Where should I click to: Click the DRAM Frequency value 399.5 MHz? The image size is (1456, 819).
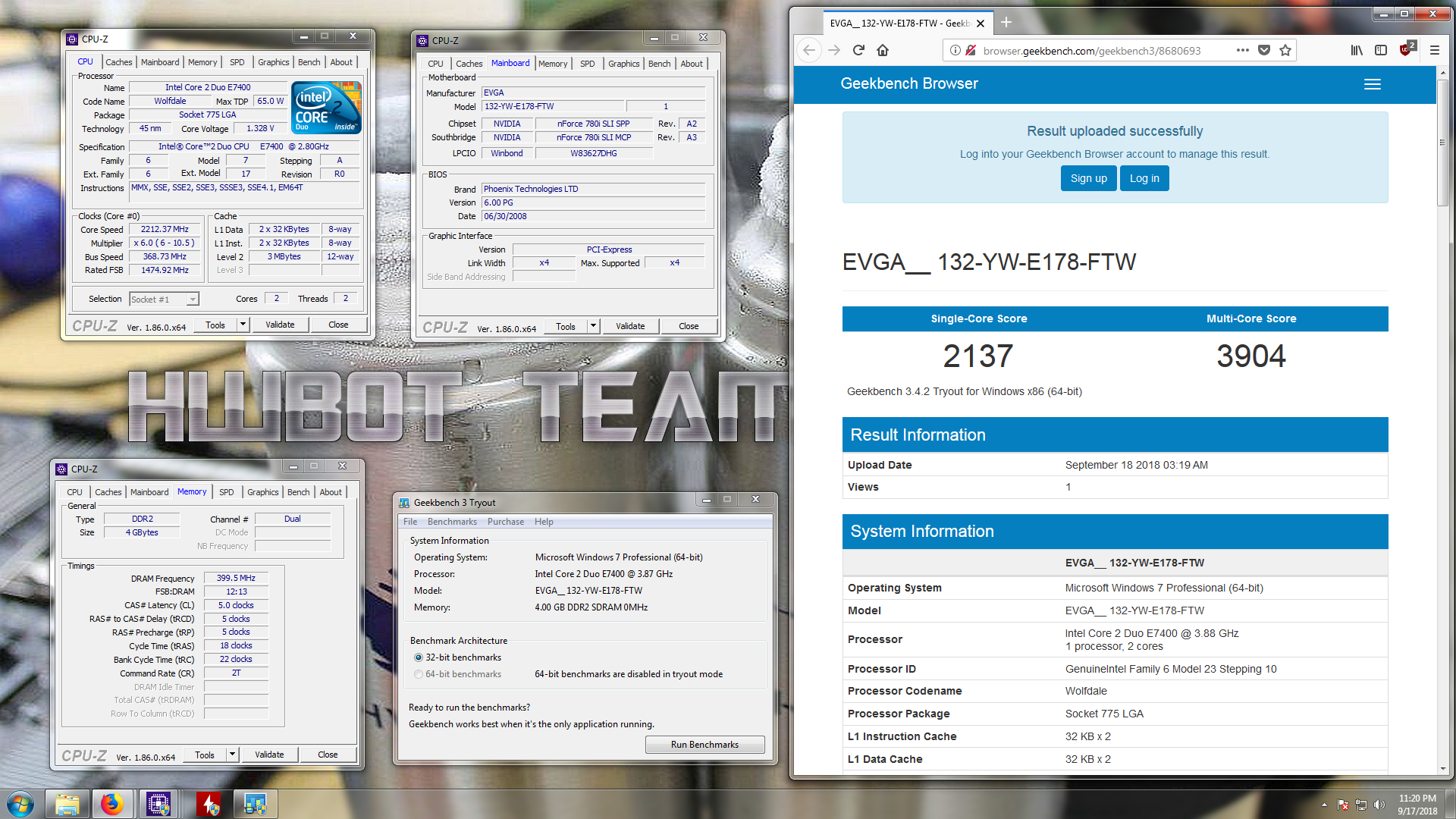coord(236,578)
